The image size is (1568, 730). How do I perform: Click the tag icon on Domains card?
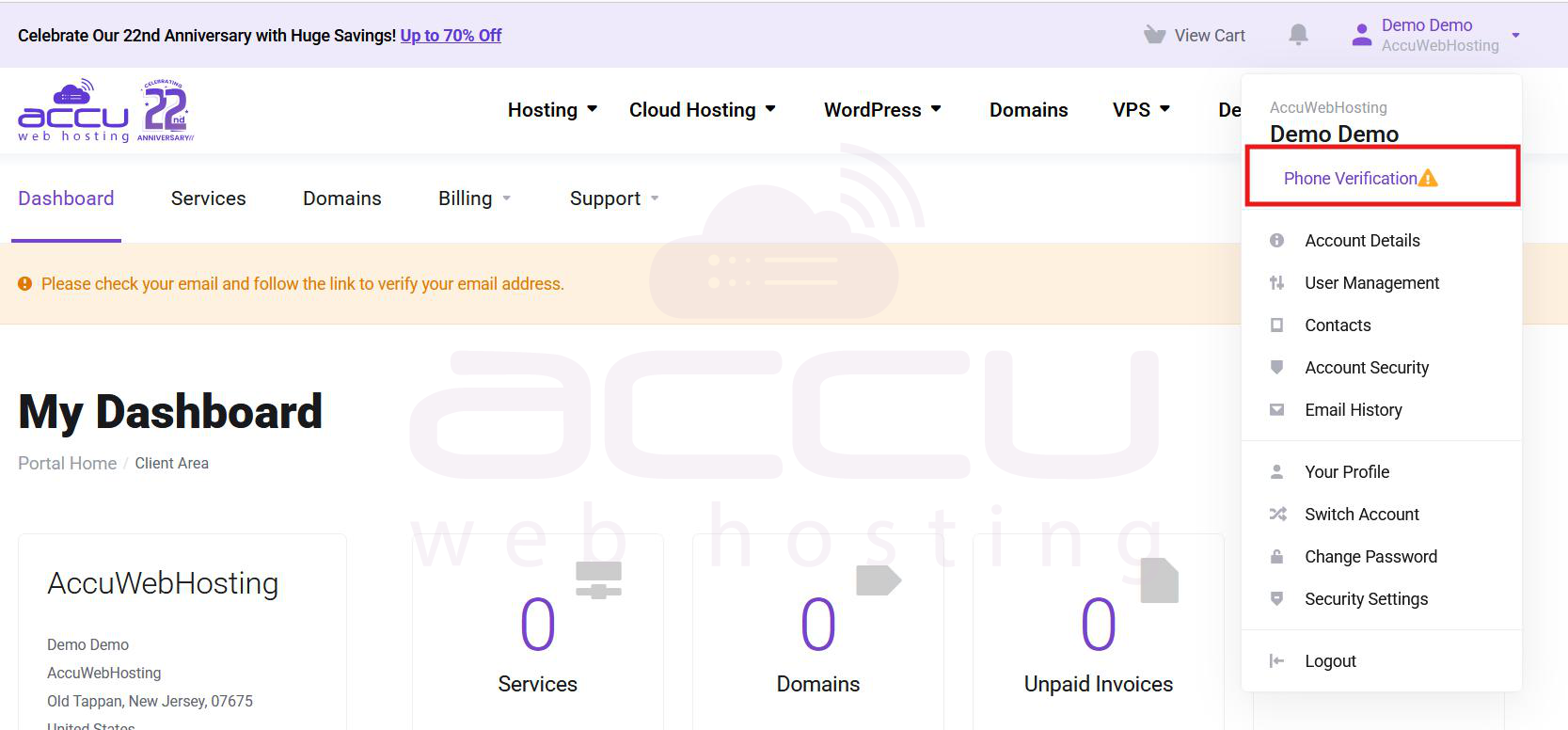(879, 580)
